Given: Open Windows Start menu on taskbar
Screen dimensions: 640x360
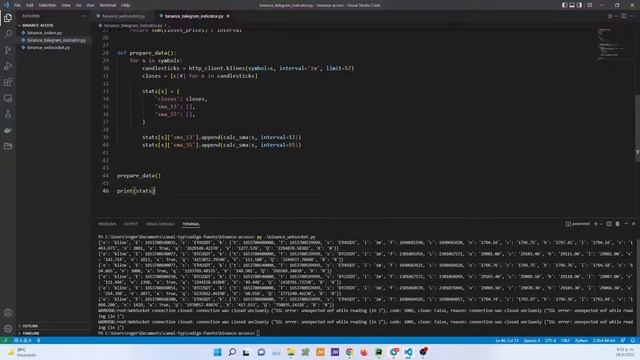Looking at the screenshot, I should click(218, 352).
